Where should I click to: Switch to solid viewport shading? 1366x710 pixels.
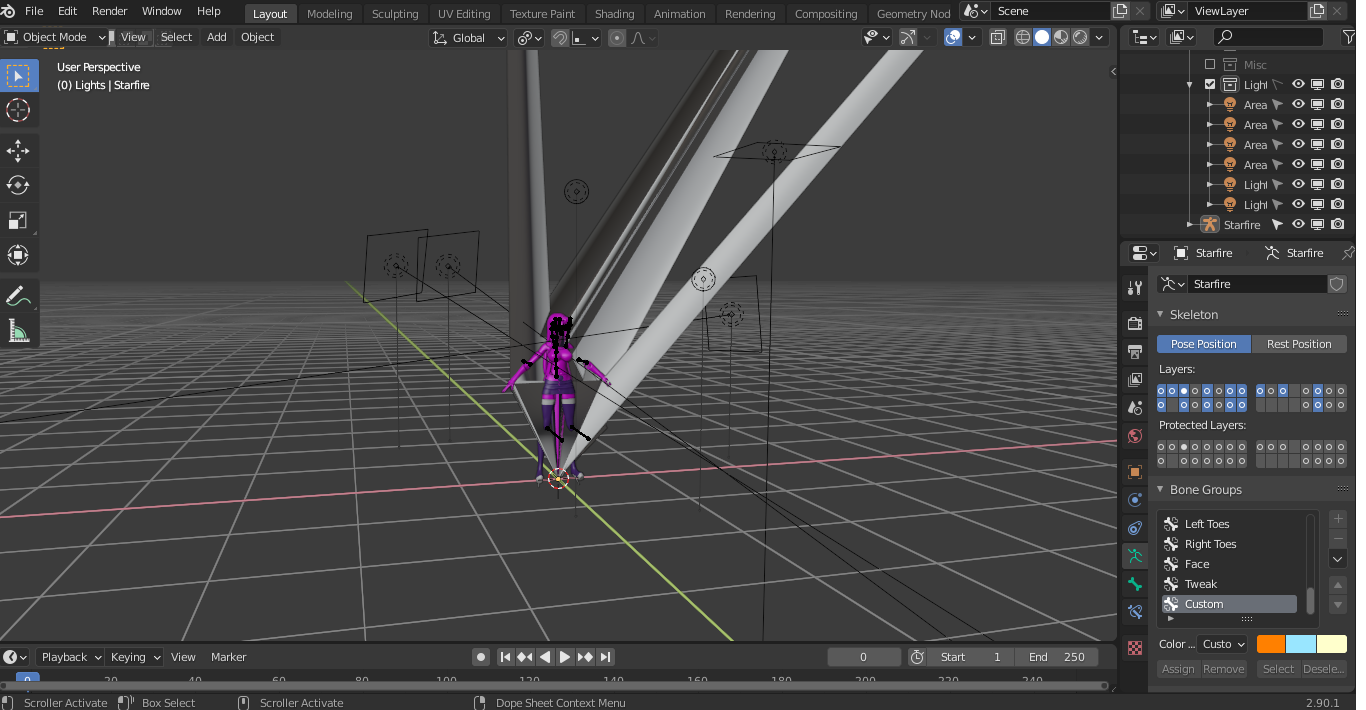1042,37
